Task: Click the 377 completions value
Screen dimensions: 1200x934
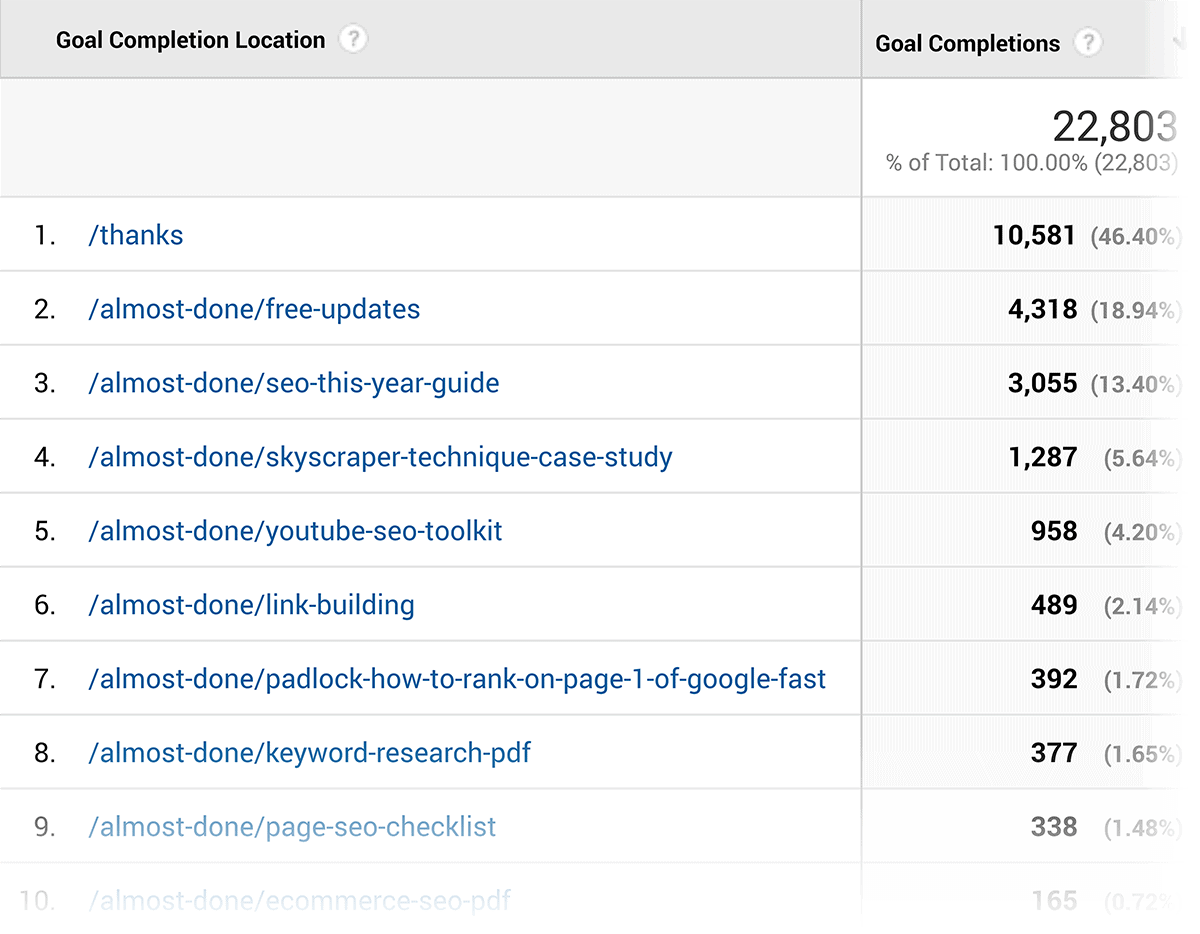Action: click(1054, 753)
